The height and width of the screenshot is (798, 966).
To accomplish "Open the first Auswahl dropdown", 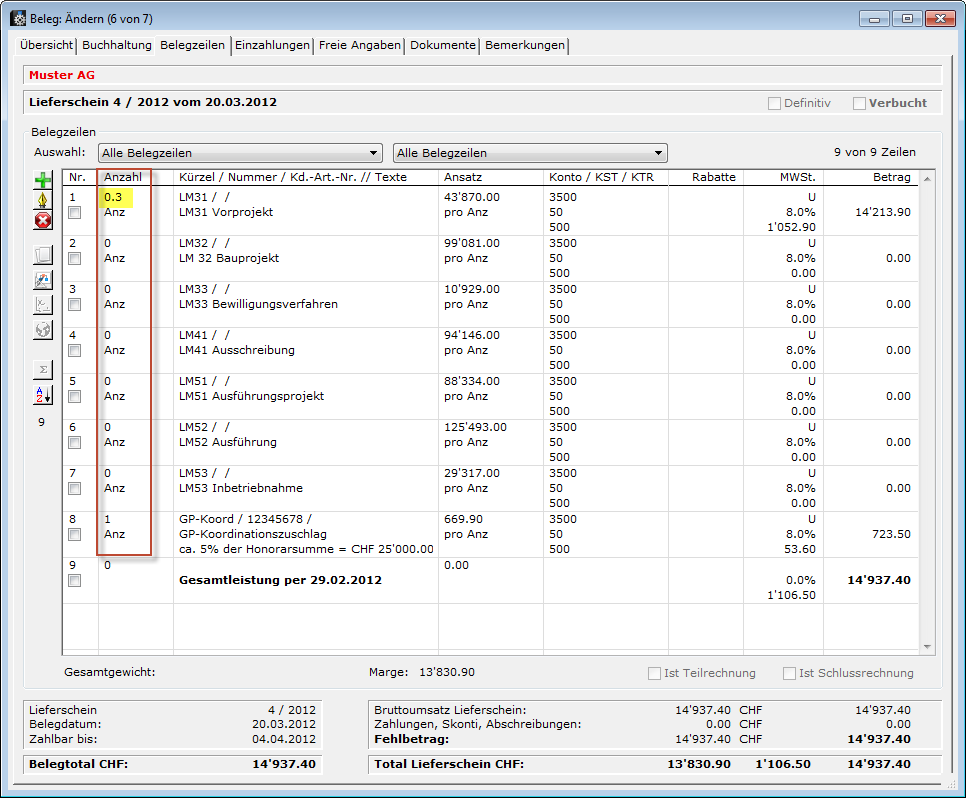I will pos(240,153).
